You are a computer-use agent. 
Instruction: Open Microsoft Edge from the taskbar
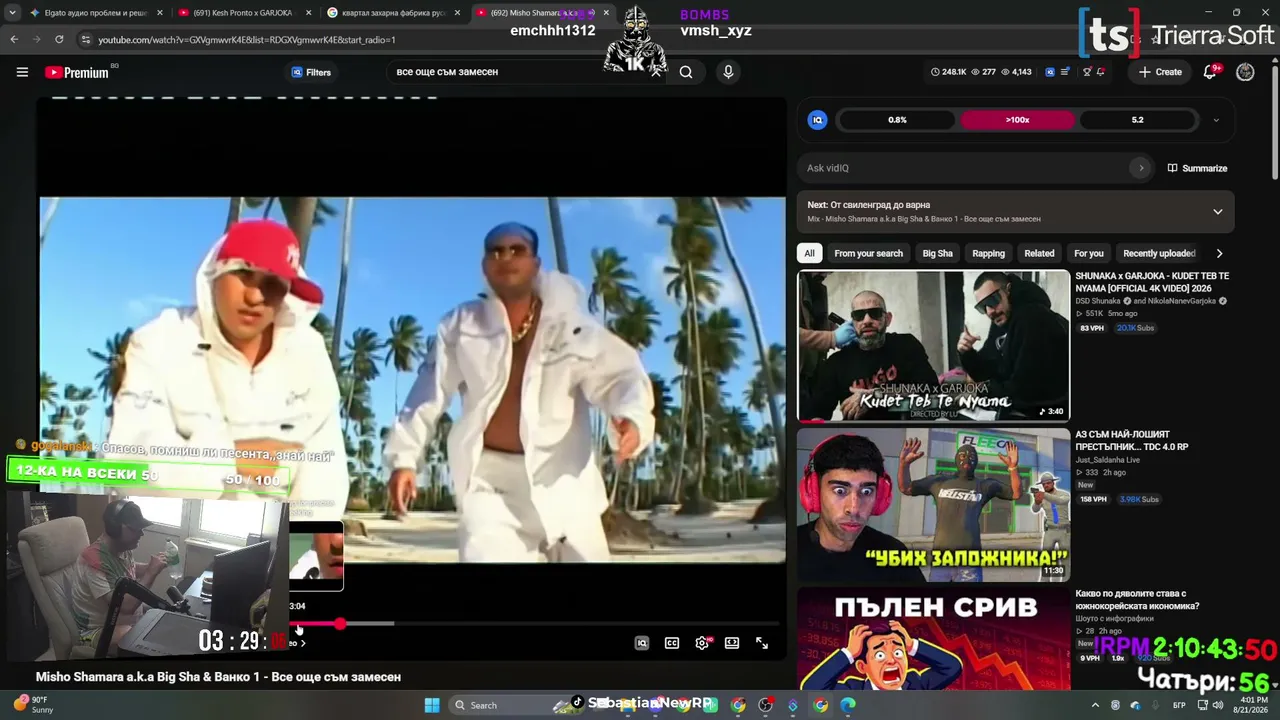(848, 705)
